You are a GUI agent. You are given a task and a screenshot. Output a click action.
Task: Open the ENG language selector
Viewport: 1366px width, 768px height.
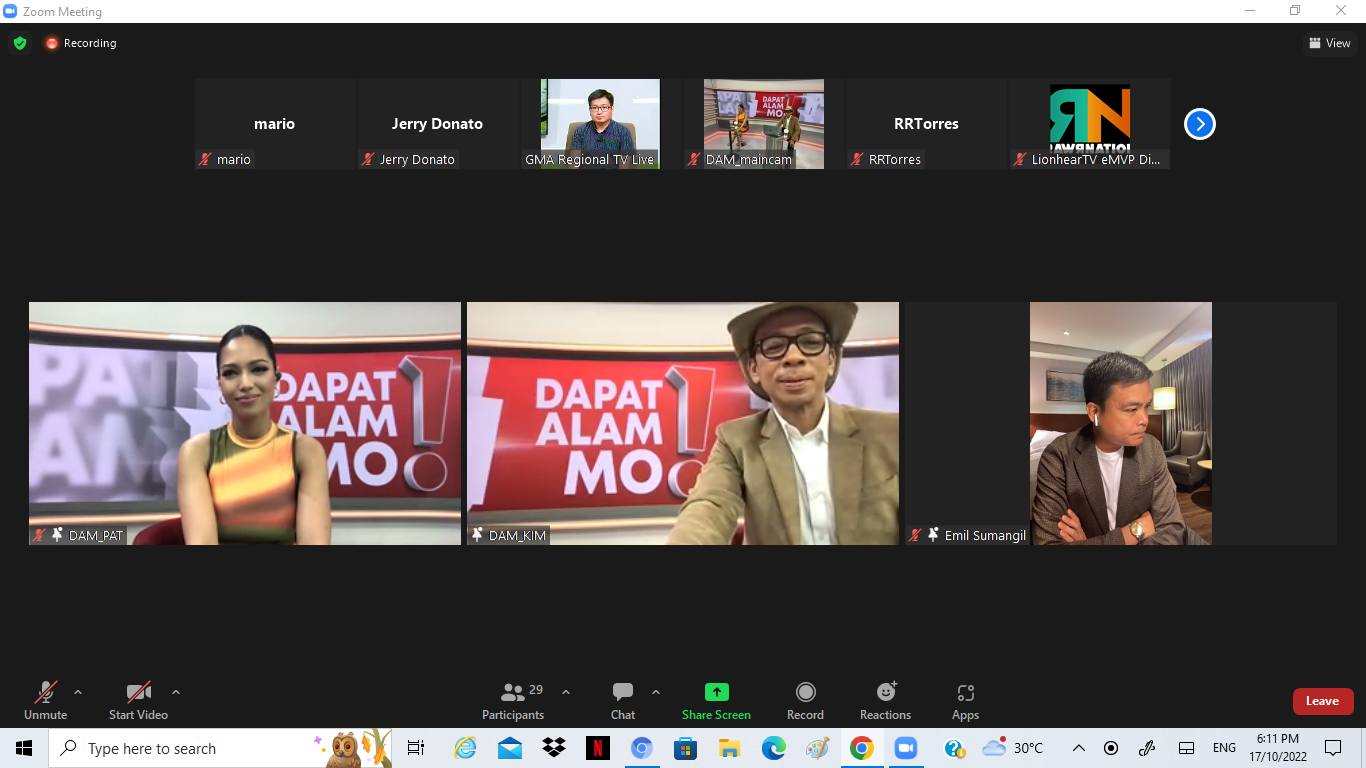[x=1224, y=748]
